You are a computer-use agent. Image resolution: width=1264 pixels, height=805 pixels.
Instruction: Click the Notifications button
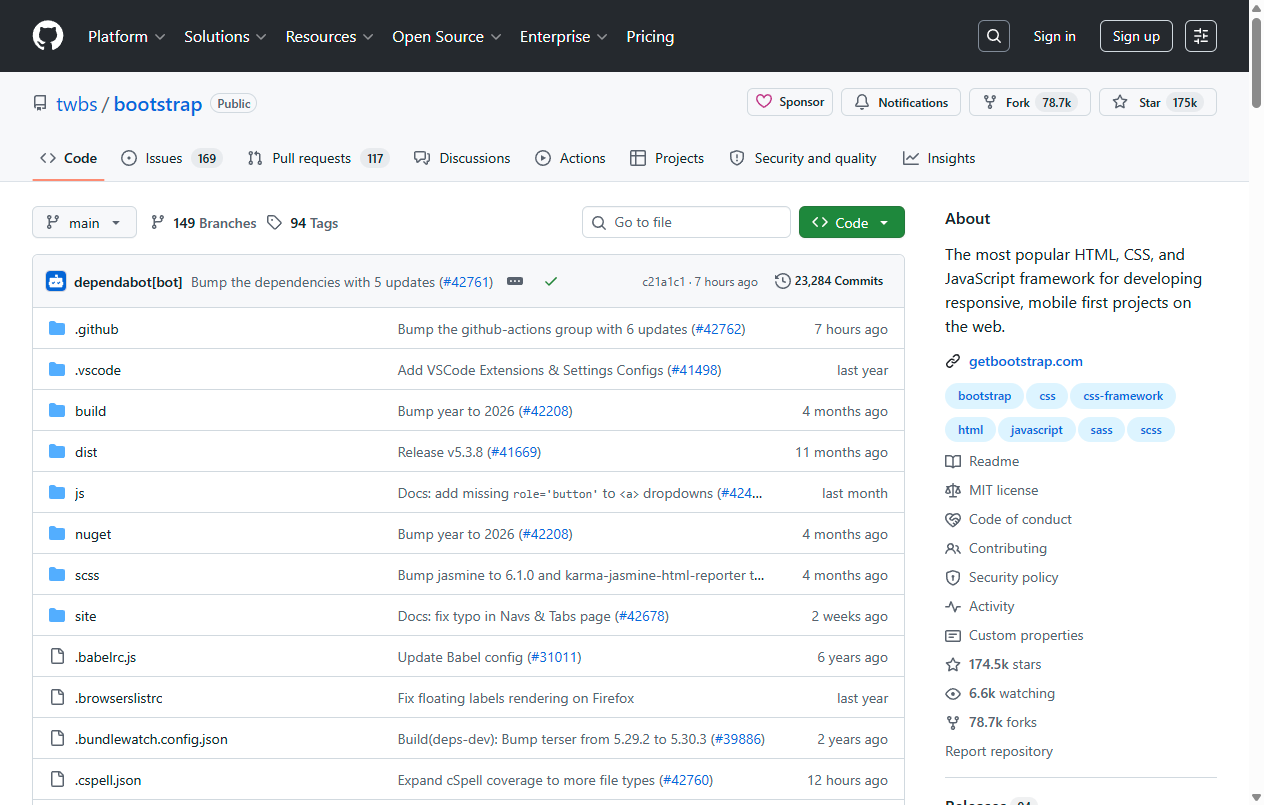[901, 102]
